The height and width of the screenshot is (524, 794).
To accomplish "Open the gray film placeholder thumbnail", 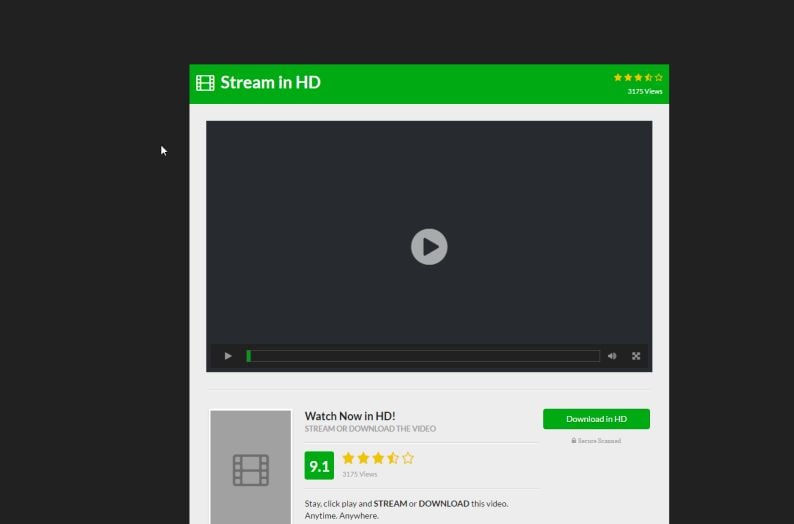I will tap(251, 467).
